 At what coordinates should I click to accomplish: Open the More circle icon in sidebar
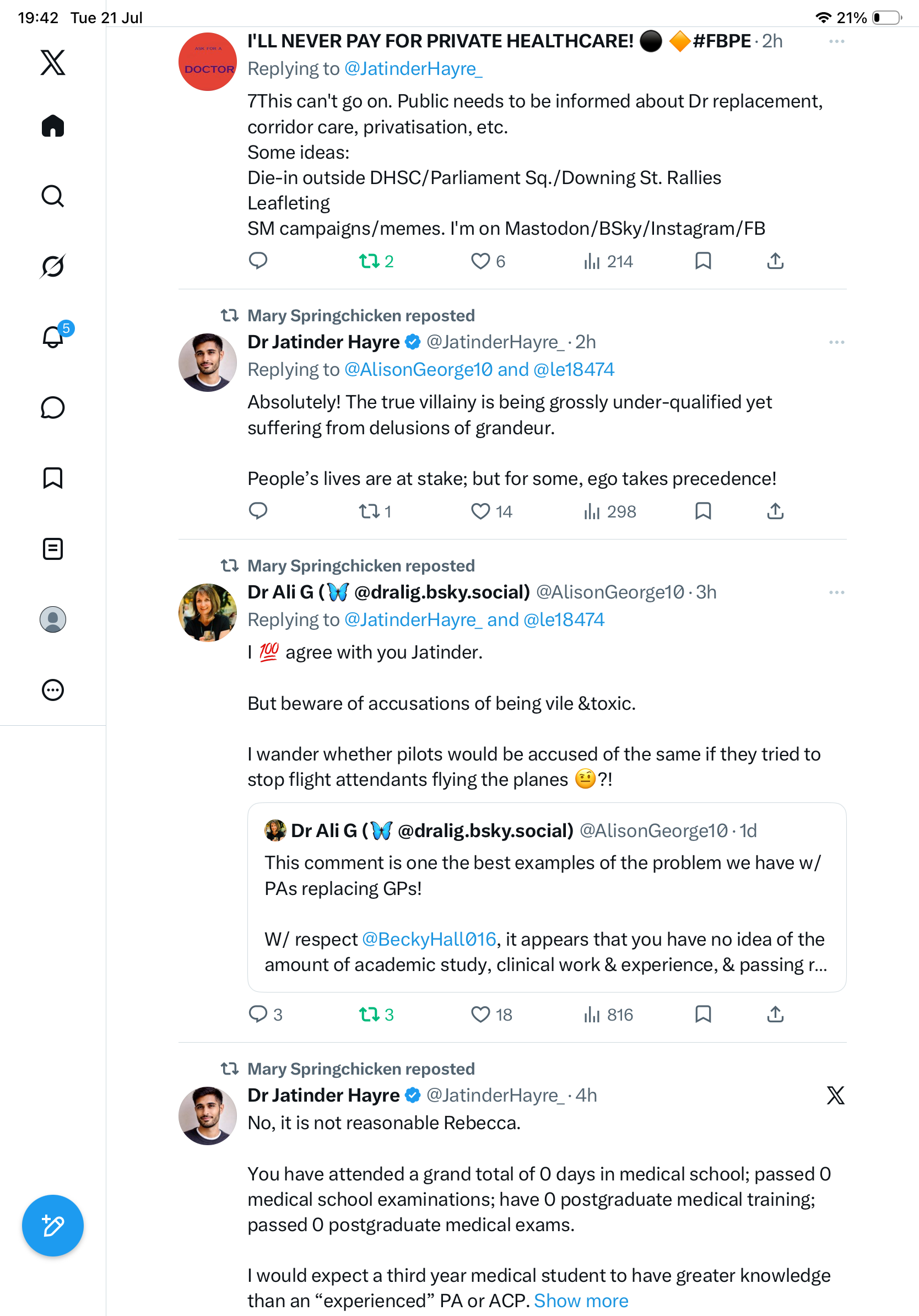(53, 689)
